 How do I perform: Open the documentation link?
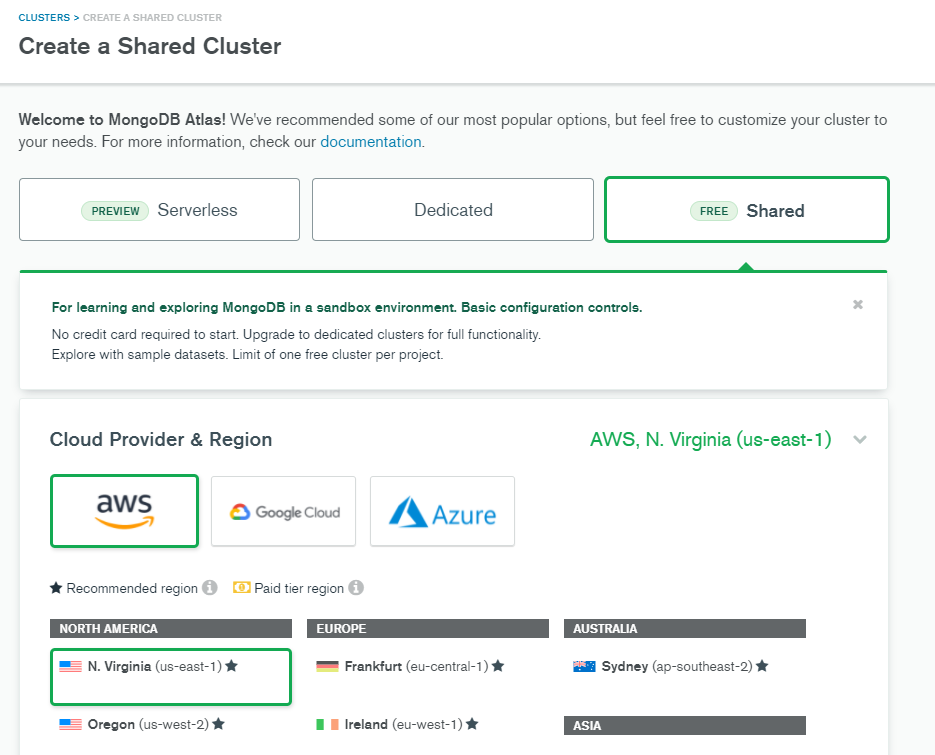tap(371, 142)
